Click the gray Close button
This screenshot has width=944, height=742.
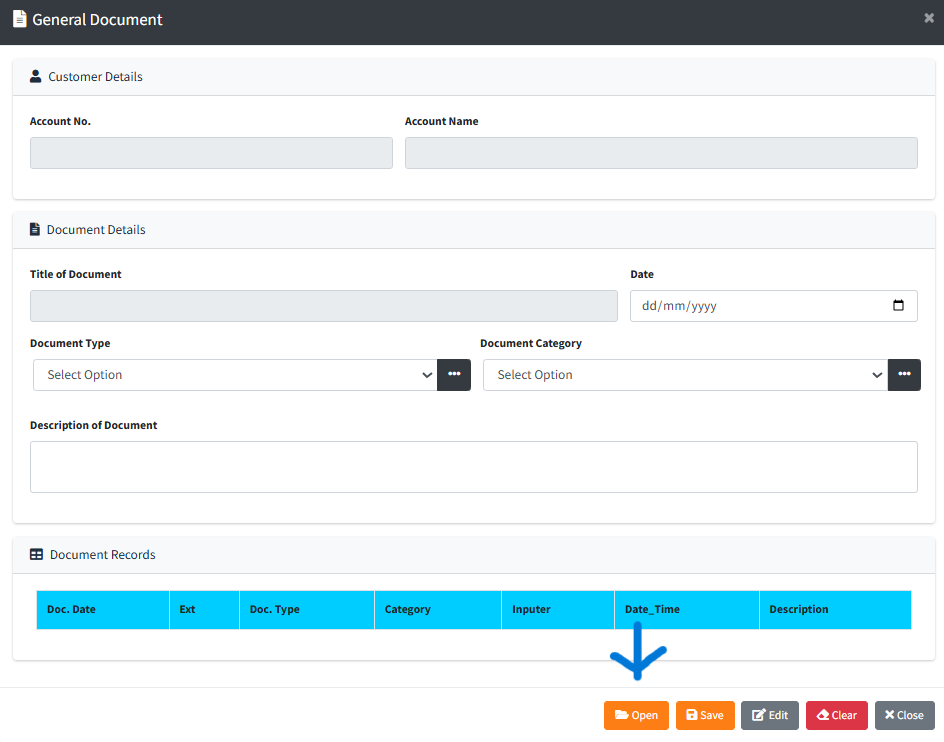tap(904, 715)
